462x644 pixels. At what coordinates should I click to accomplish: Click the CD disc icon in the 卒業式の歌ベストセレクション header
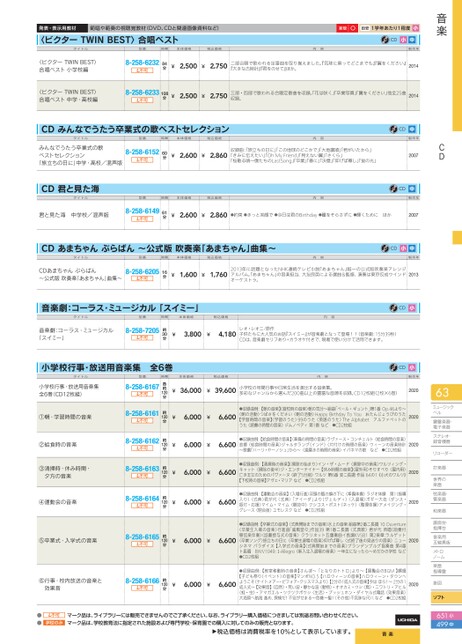(x=393, y=129)
